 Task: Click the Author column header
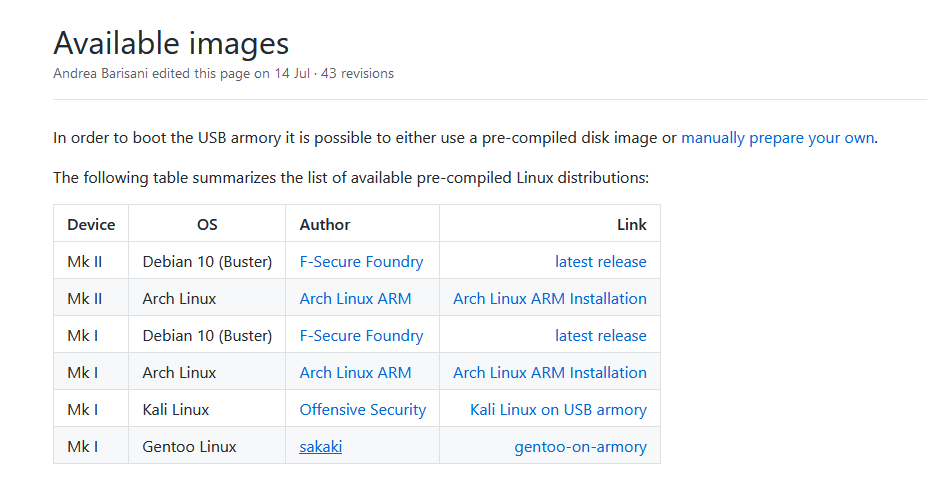325,225
